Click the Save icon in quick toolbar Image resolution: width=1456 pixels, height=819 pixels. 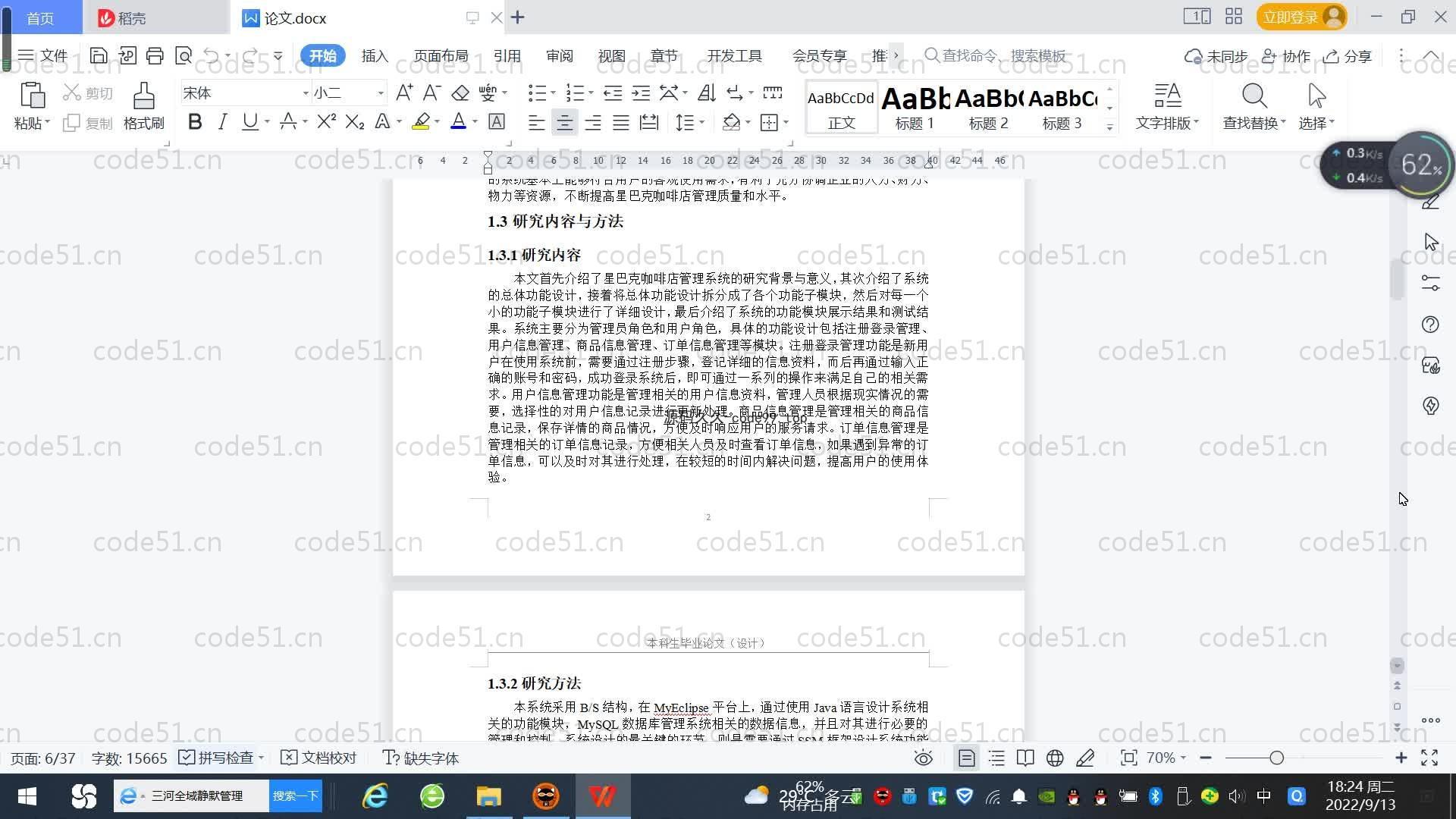[x=98, y=55]
